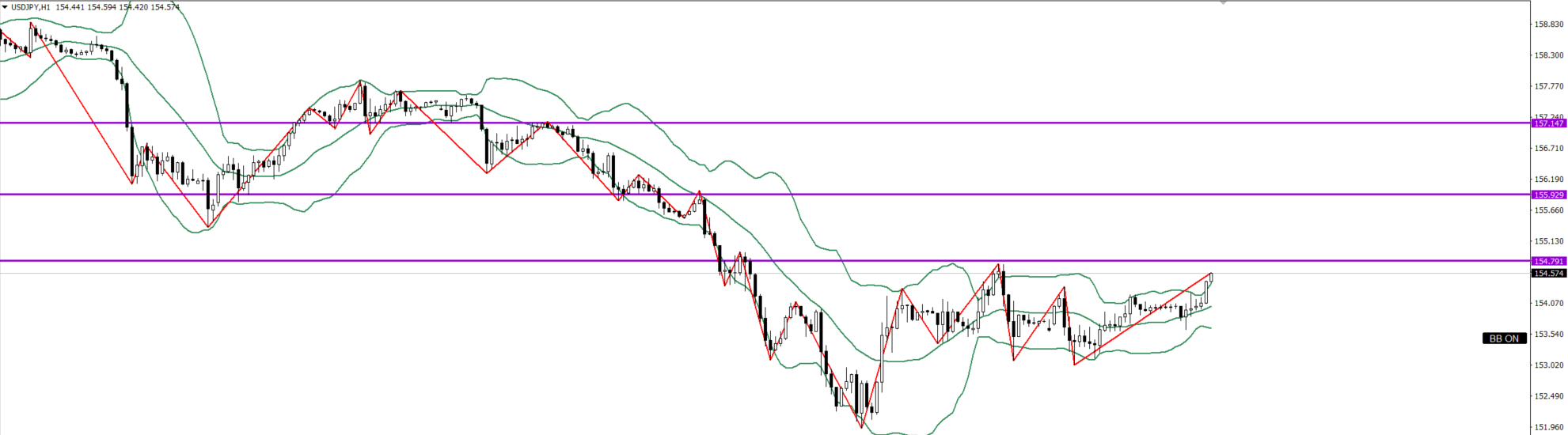Click the 156.190 price scale label
The height and width of the screenshot is (435, 1568).
point(1548,180)
